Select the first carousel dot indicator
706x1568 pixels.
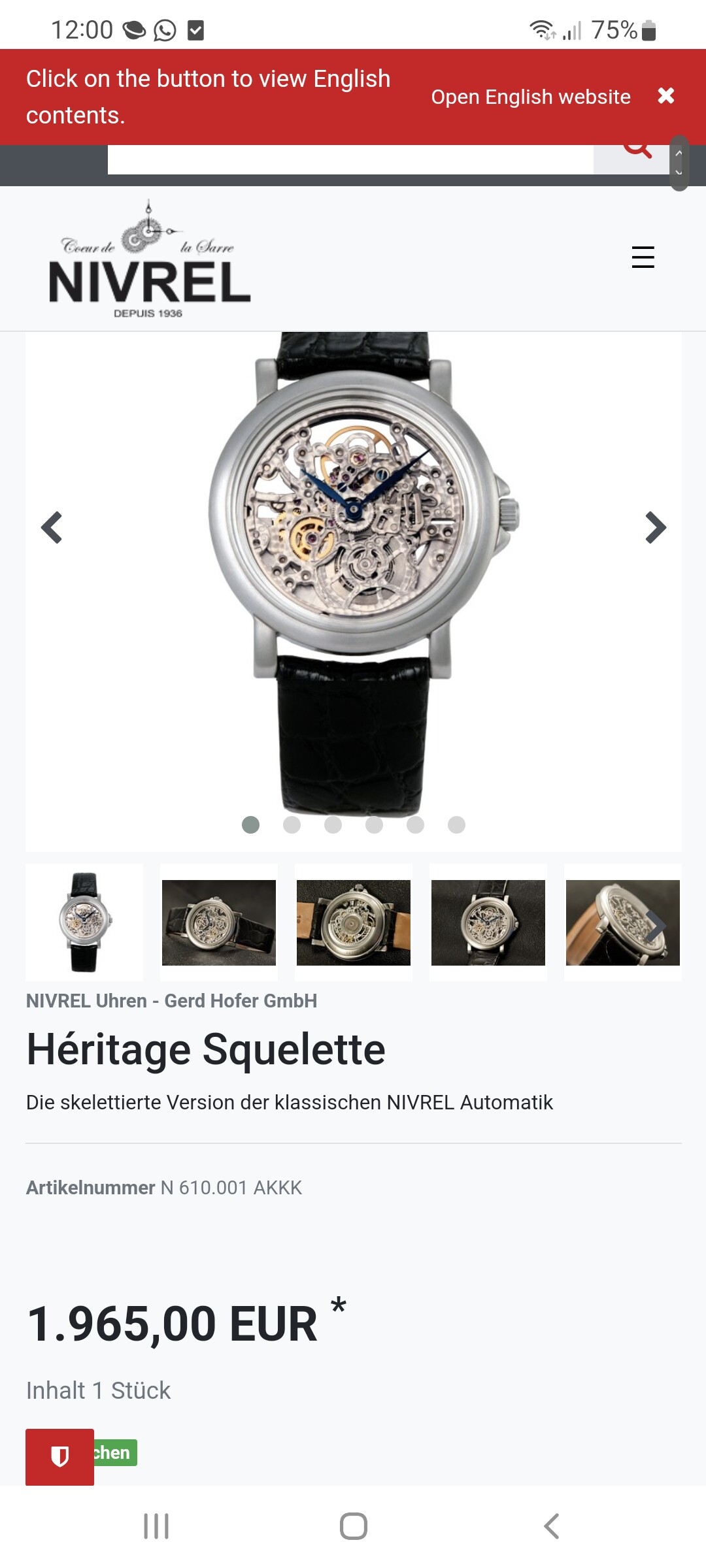250,825
